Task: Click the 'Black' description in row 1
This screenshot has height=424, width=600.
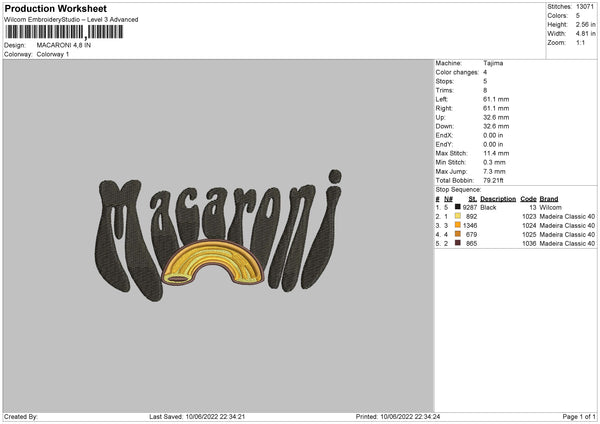Action: (x=488, y=207)
